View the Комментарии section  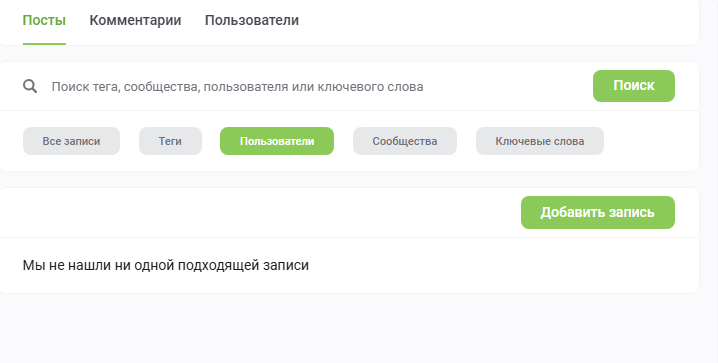135,21
